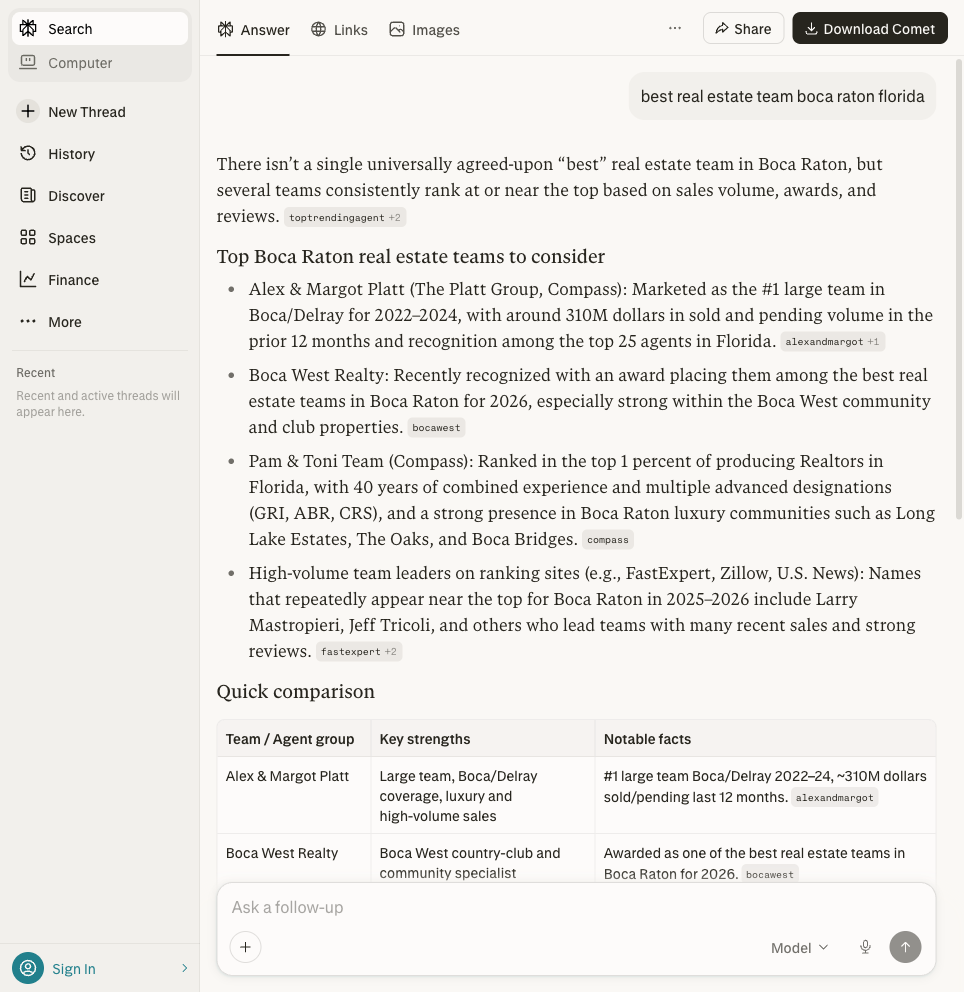Viewport: 964px width, 992px height.
Task: Click Sign In at the bottom left
Action: pos(73,968)
